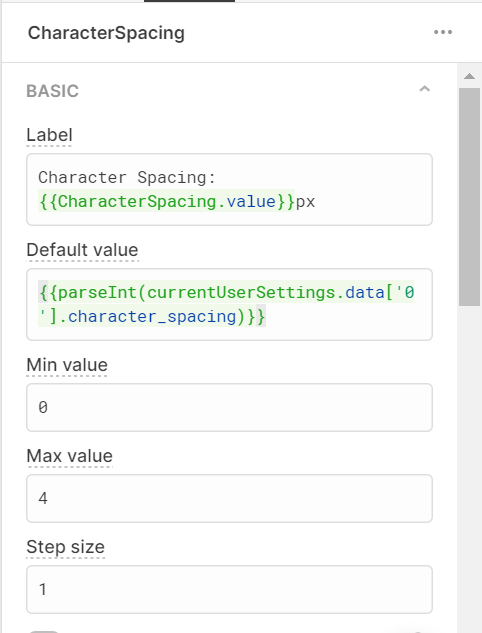Click the Max value property name
This screenshot has height=633, width=482.
coord(69,456)
